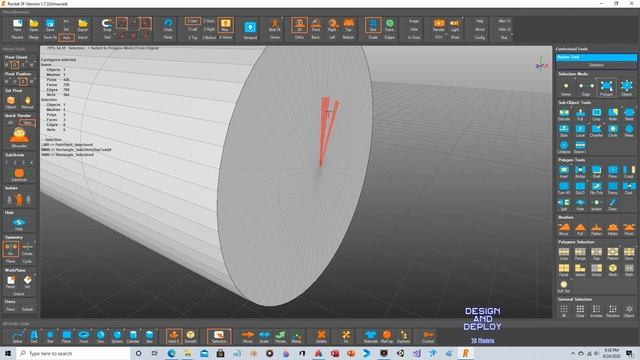Click the Facet polygon selection icon

564,268
